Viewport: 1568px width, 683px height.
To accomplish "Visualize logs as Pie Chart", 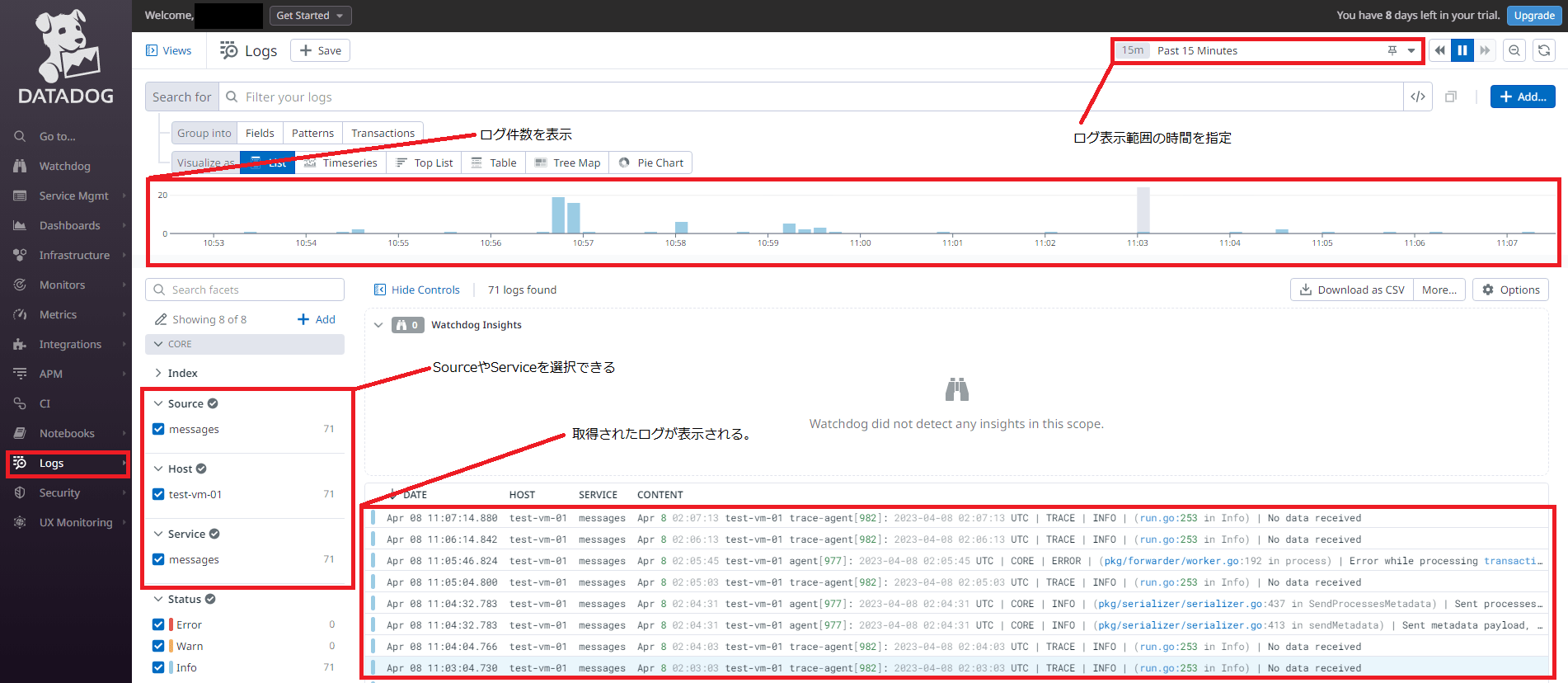I will tap(651, 163).
